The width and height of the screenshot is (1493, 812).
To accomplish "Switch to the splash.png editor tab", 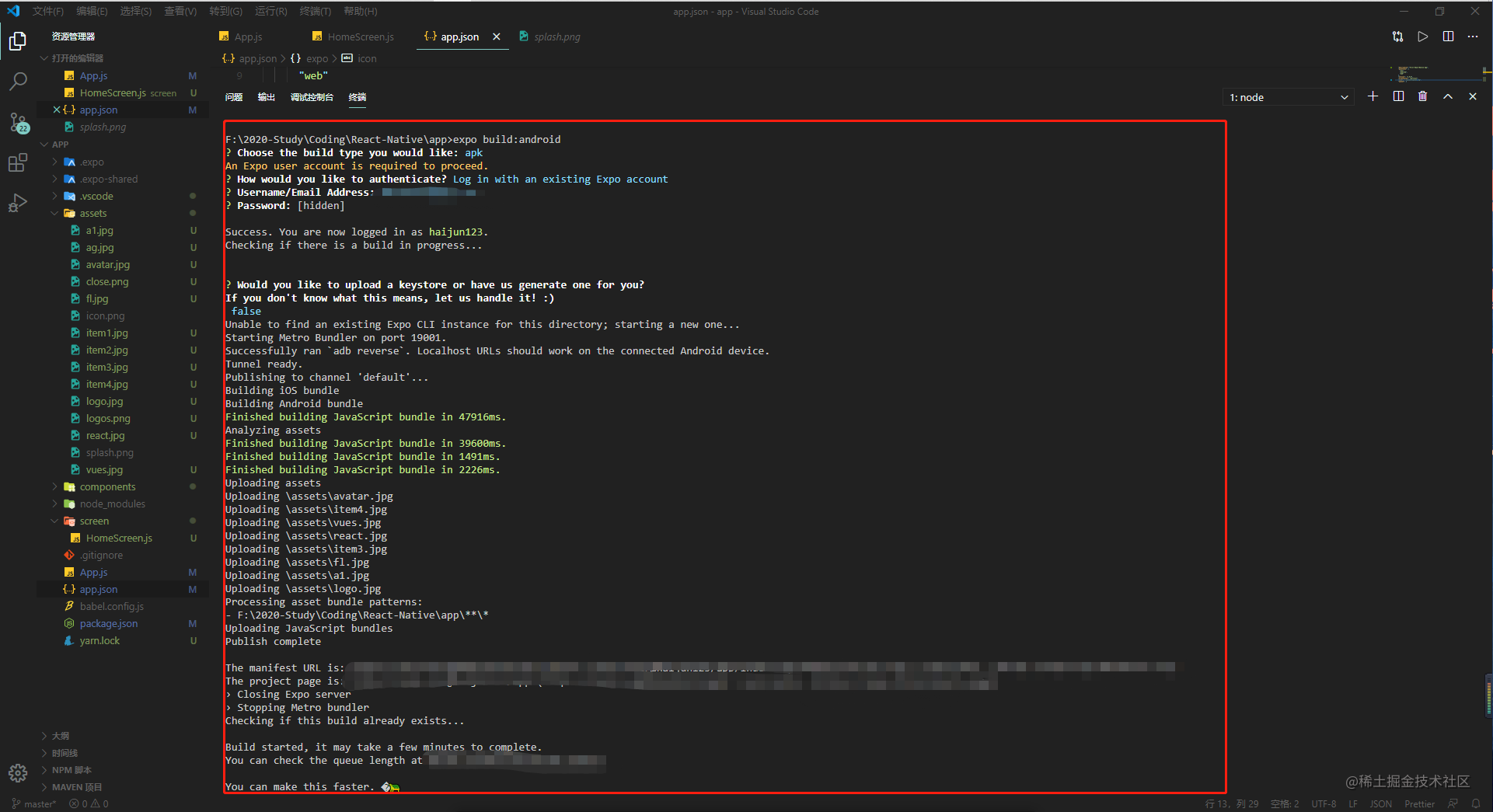I will [556, 37].
